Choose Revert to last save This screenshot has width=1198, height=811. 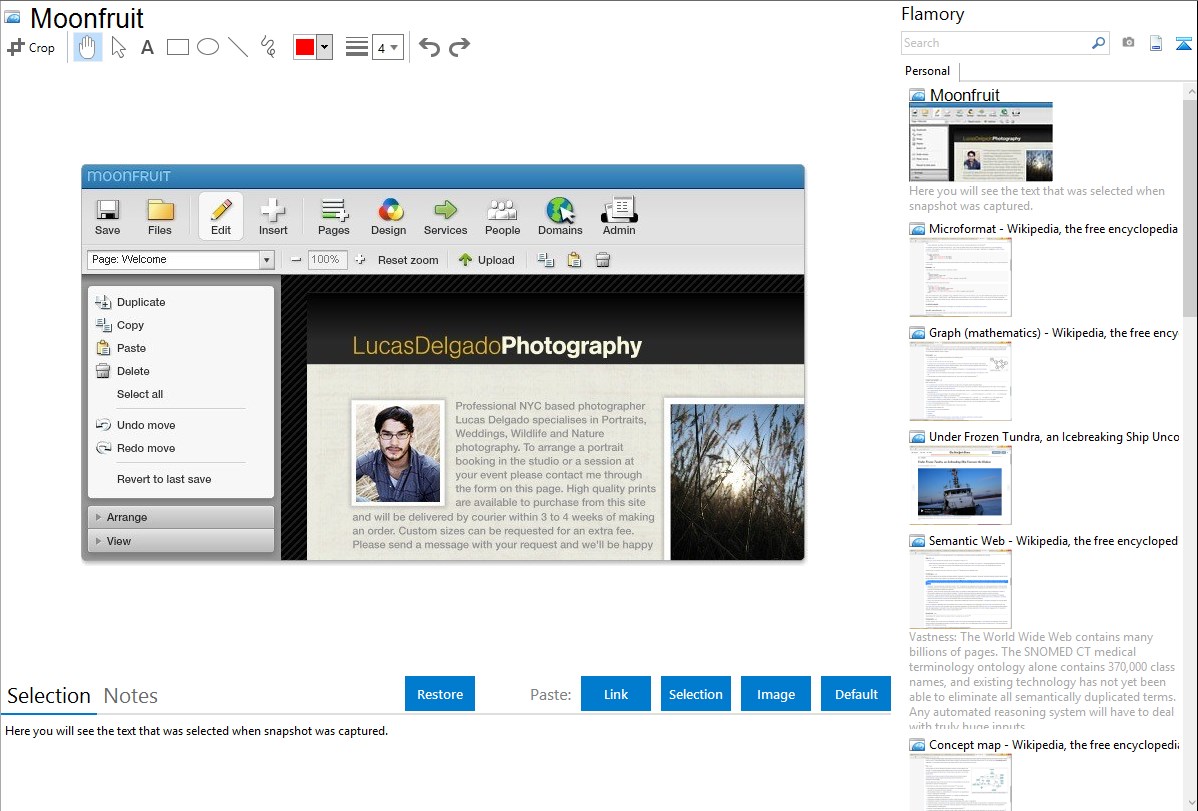click(164, 479)
